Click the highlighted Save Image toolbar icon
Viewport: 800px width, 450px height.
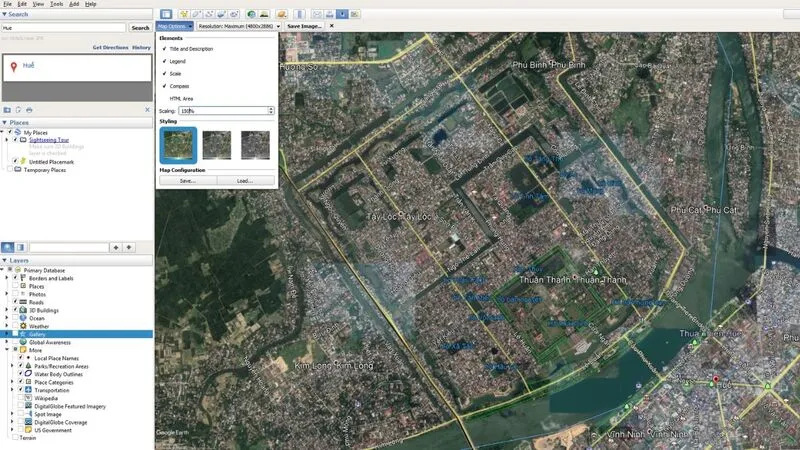click(342, 14)
